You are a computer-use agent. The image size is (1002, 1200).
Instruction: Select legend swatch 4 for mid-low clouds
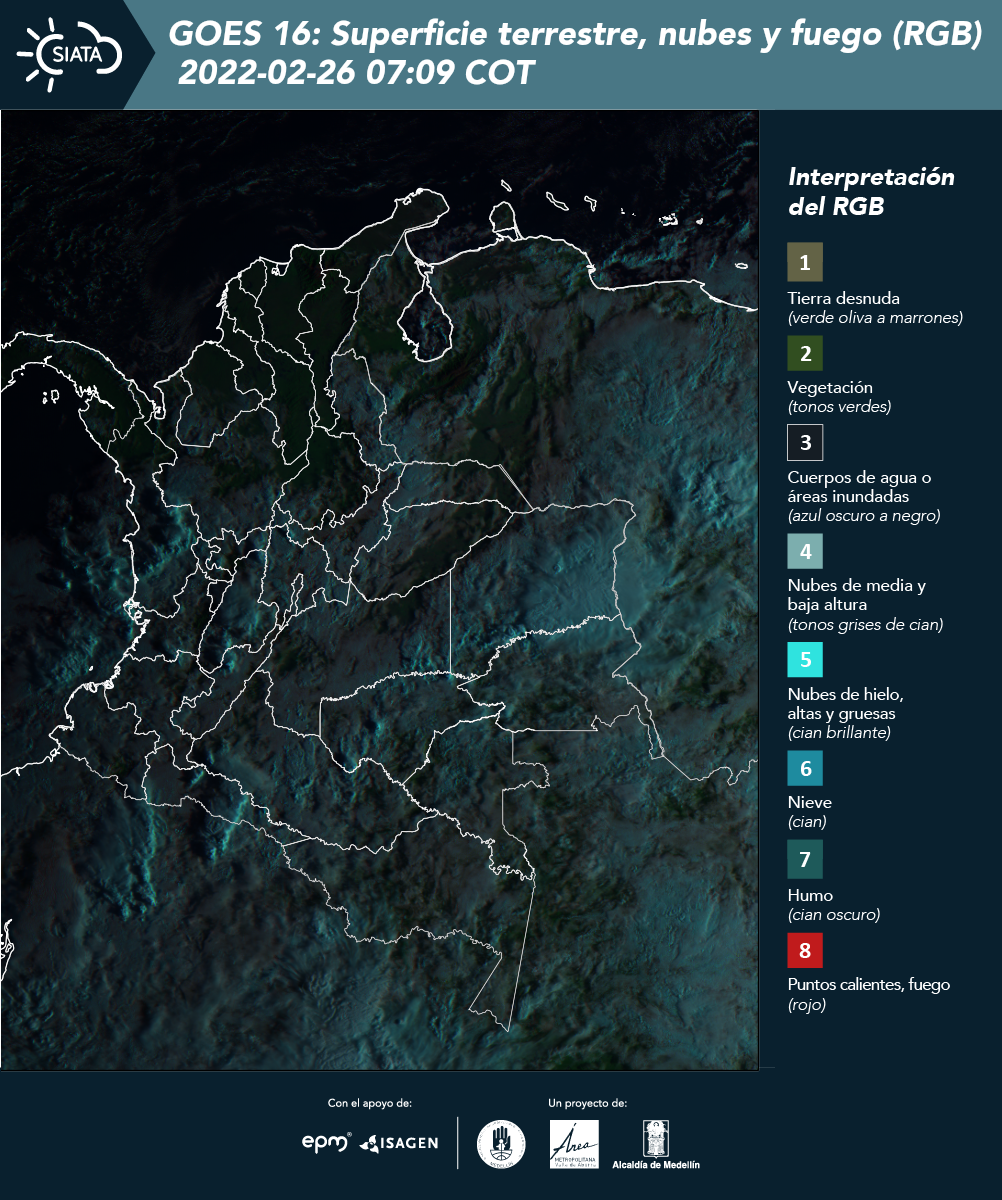click(x=805, y=551)
